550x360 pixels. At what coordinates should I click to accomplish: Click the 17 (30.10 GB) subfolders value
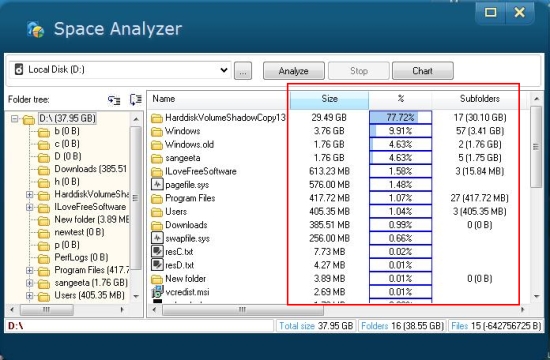(479, 118)
